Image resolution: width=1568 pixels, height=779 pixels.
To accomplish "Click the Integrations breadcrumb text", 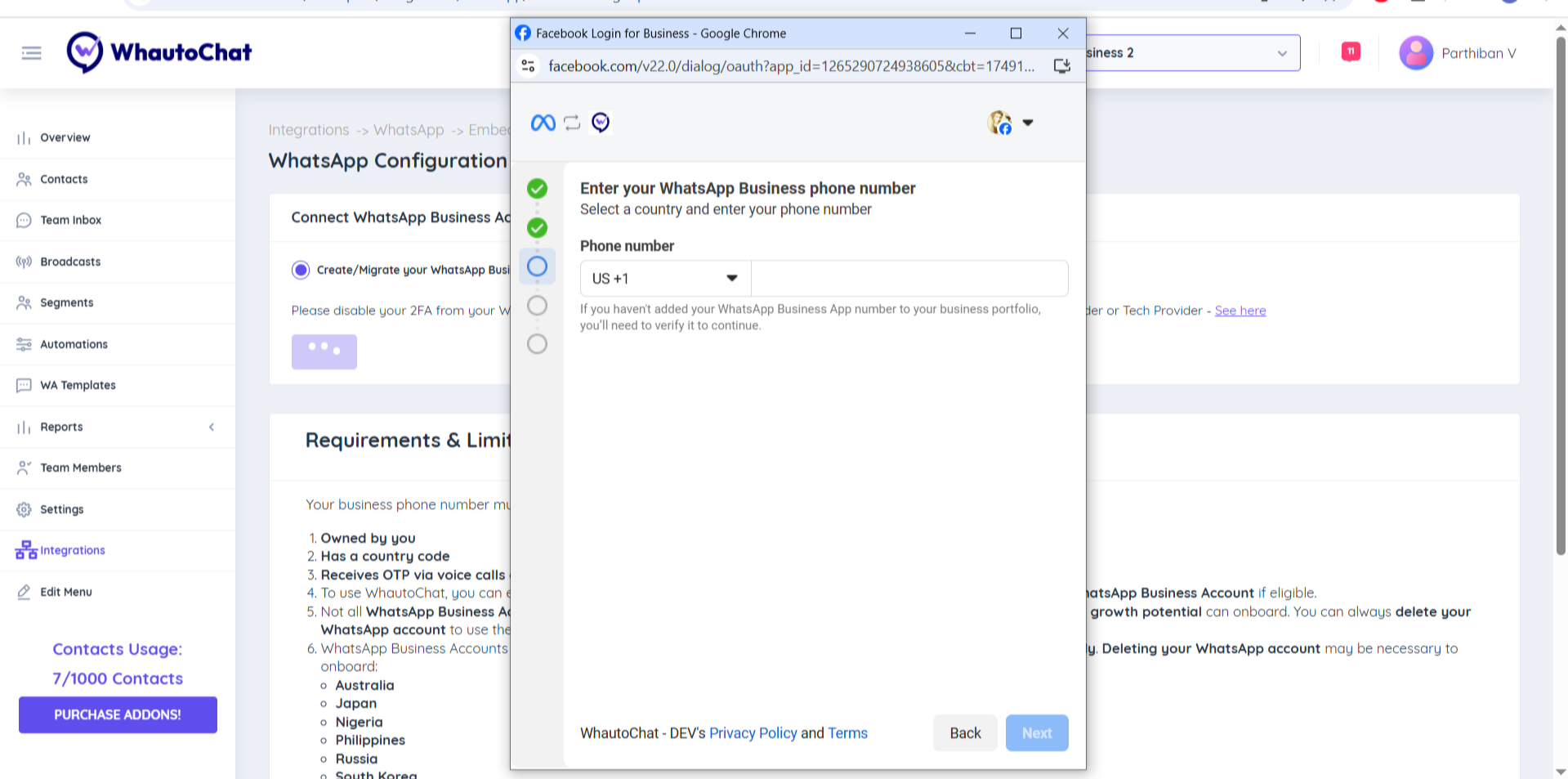I will click(x=309, y=130).
